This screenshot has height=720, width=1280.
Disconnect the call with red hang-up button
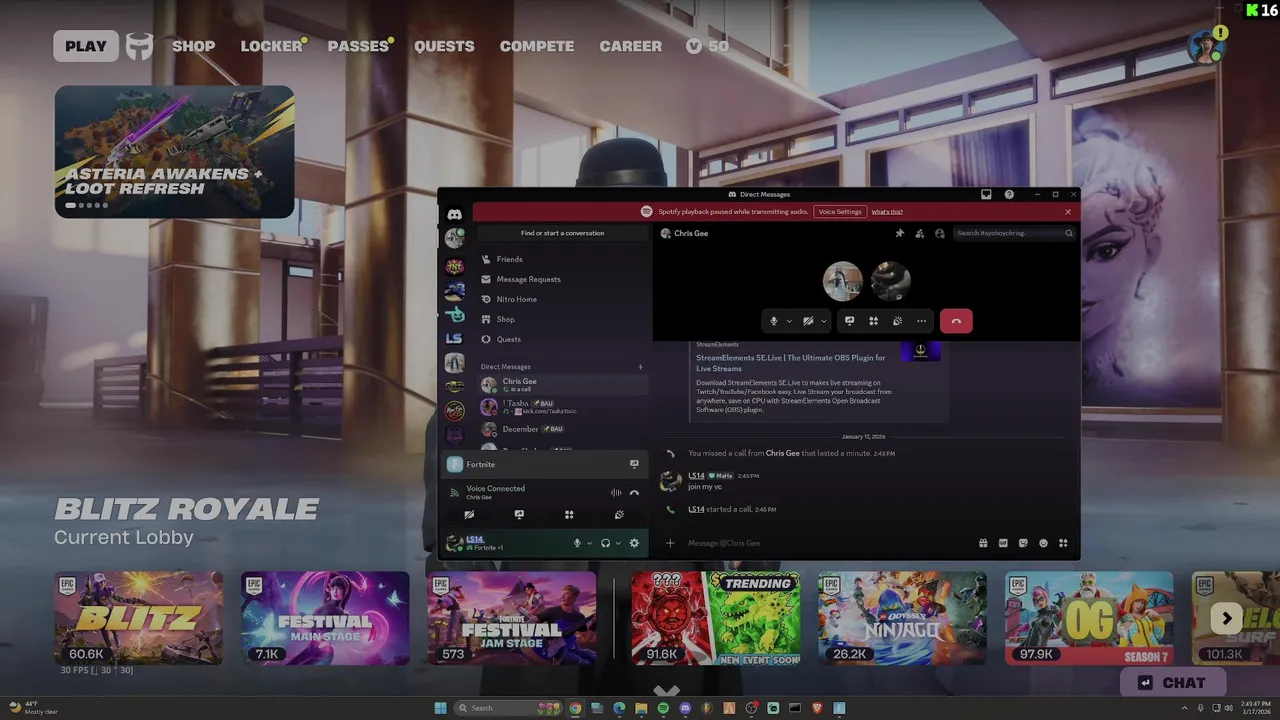coord(956,321)
